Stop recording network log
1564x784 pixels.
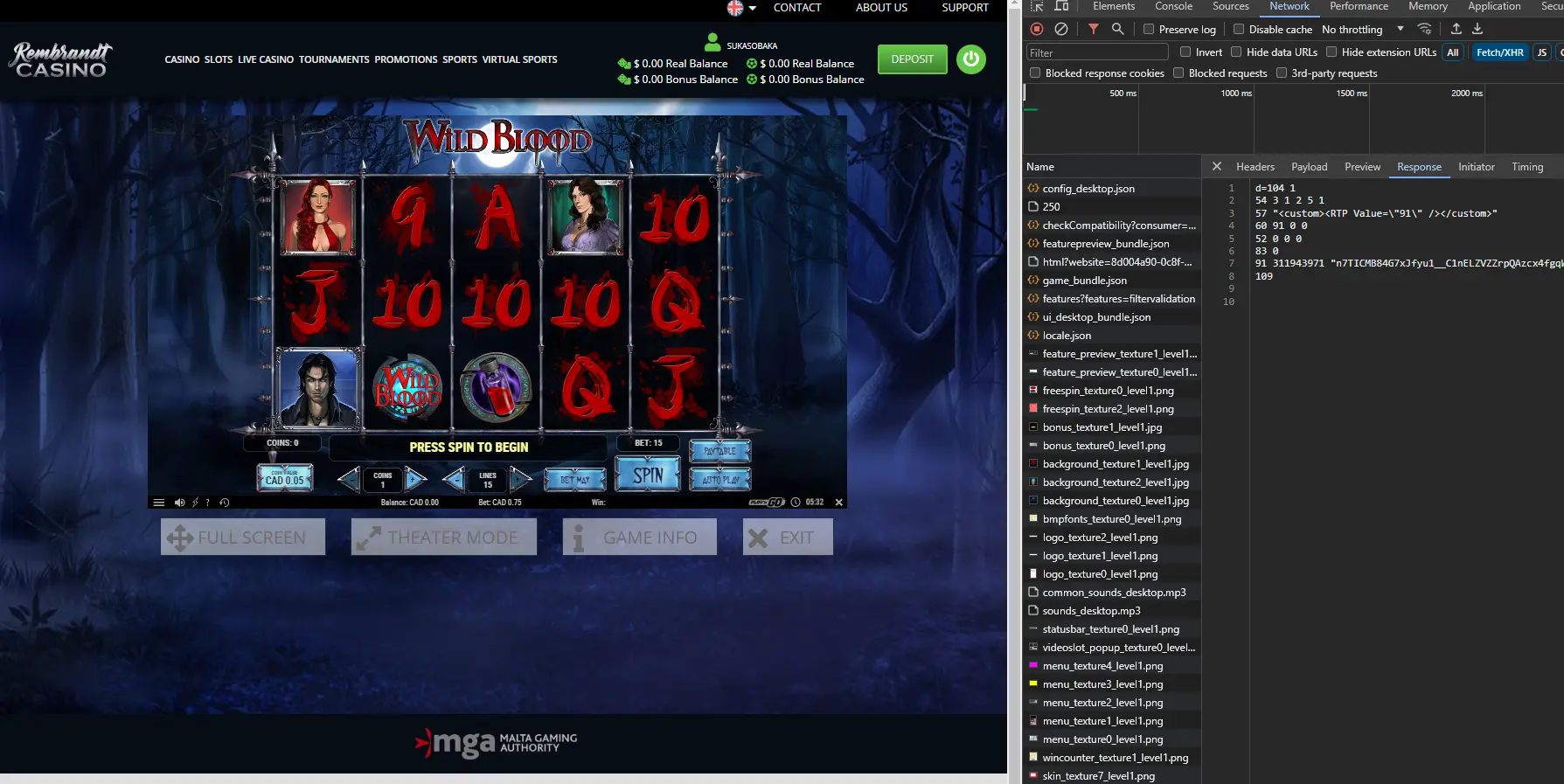click(x=1037, y=29)
